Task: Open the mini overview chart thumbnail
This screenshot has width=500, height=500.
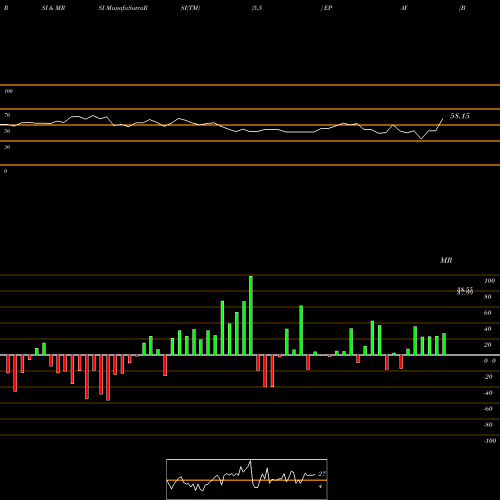Action: 247,479
